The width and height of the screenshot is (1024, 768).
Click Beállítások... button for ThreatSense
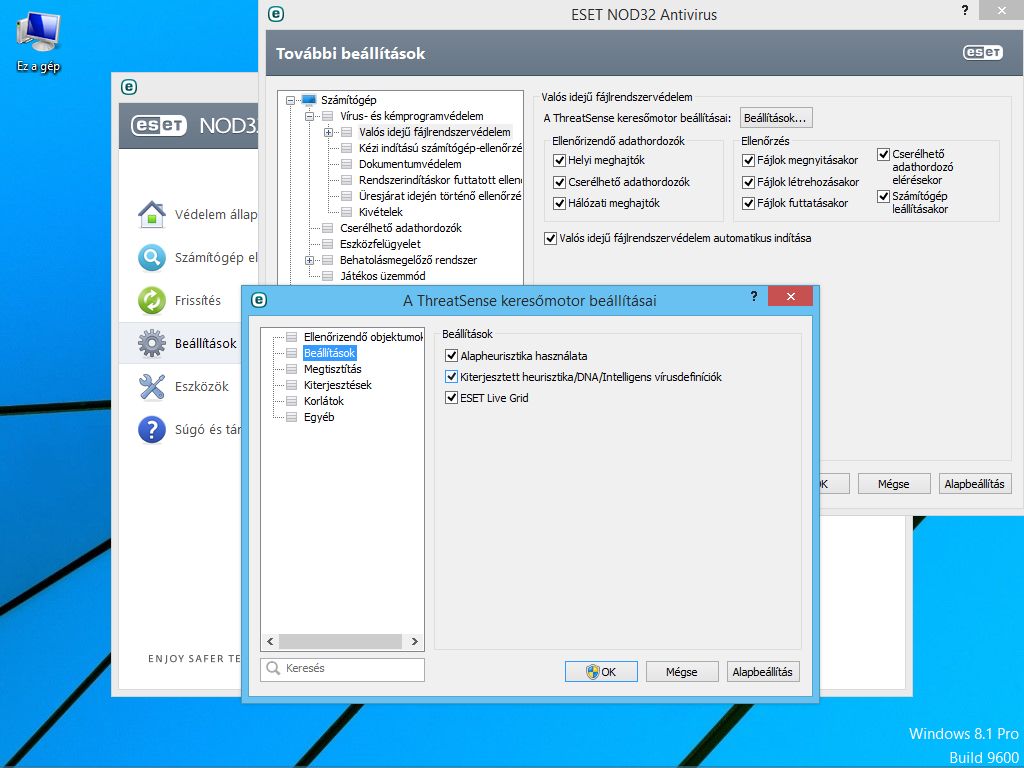(x=776, y=118)
